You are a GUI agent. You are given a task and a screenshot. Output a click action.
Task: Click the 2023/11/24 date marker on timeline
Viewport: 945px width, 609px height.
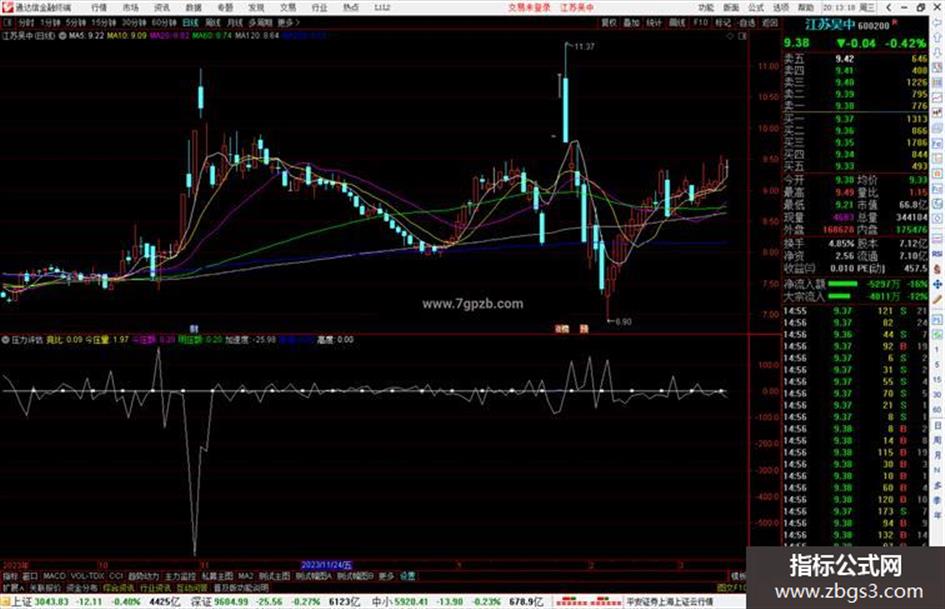(x=326, y=565)
